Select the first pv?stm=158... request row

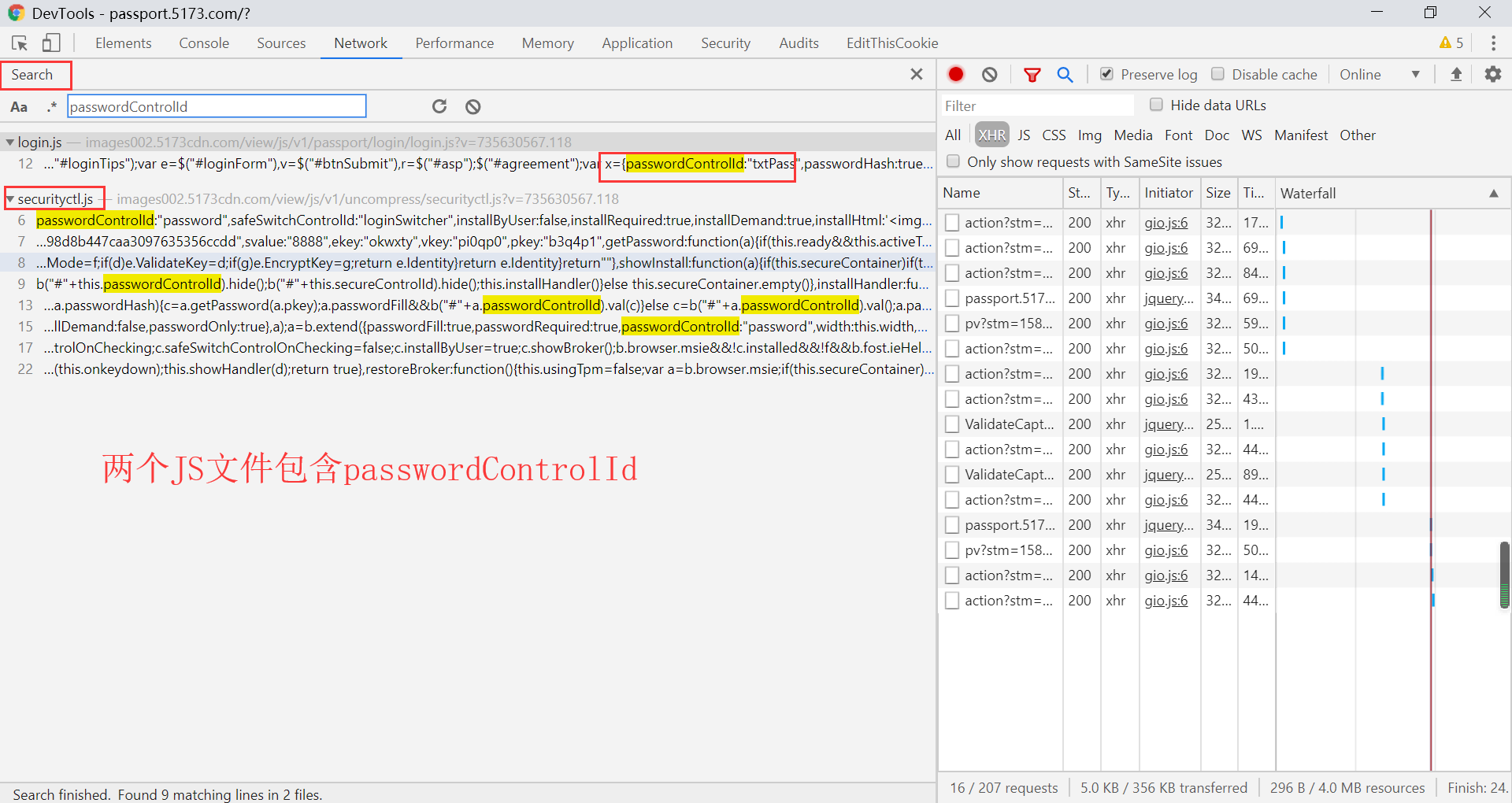click(1225, 324)
